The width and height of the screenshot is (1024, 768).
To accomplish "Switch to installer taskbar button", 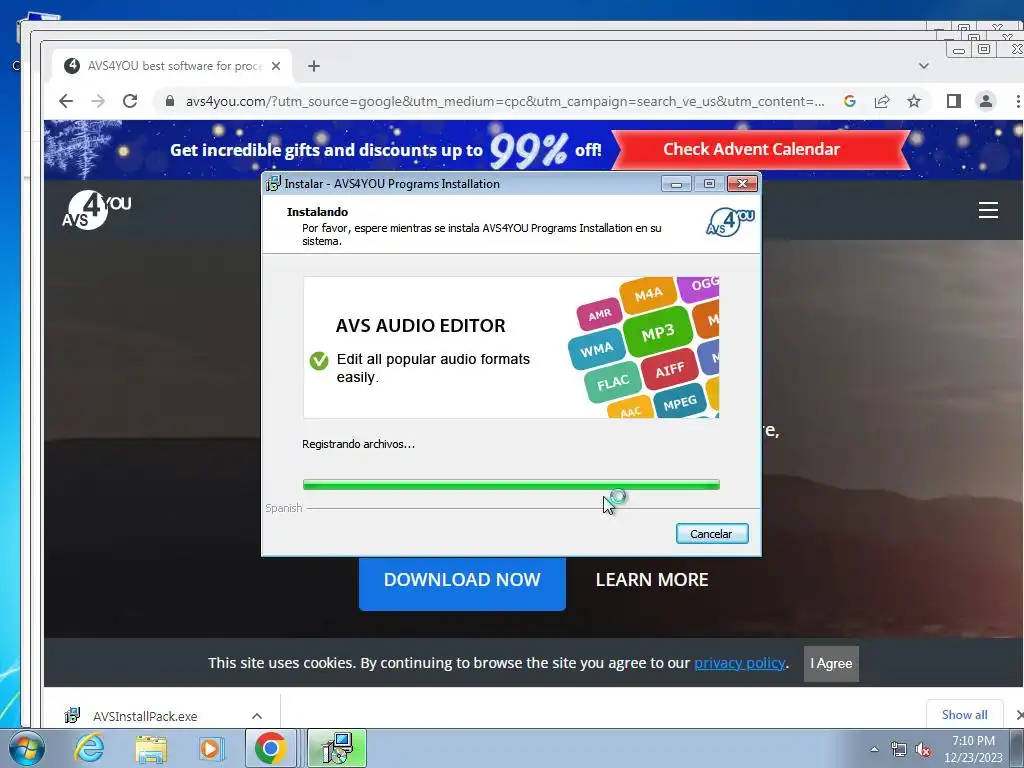I will coord(337,748).
